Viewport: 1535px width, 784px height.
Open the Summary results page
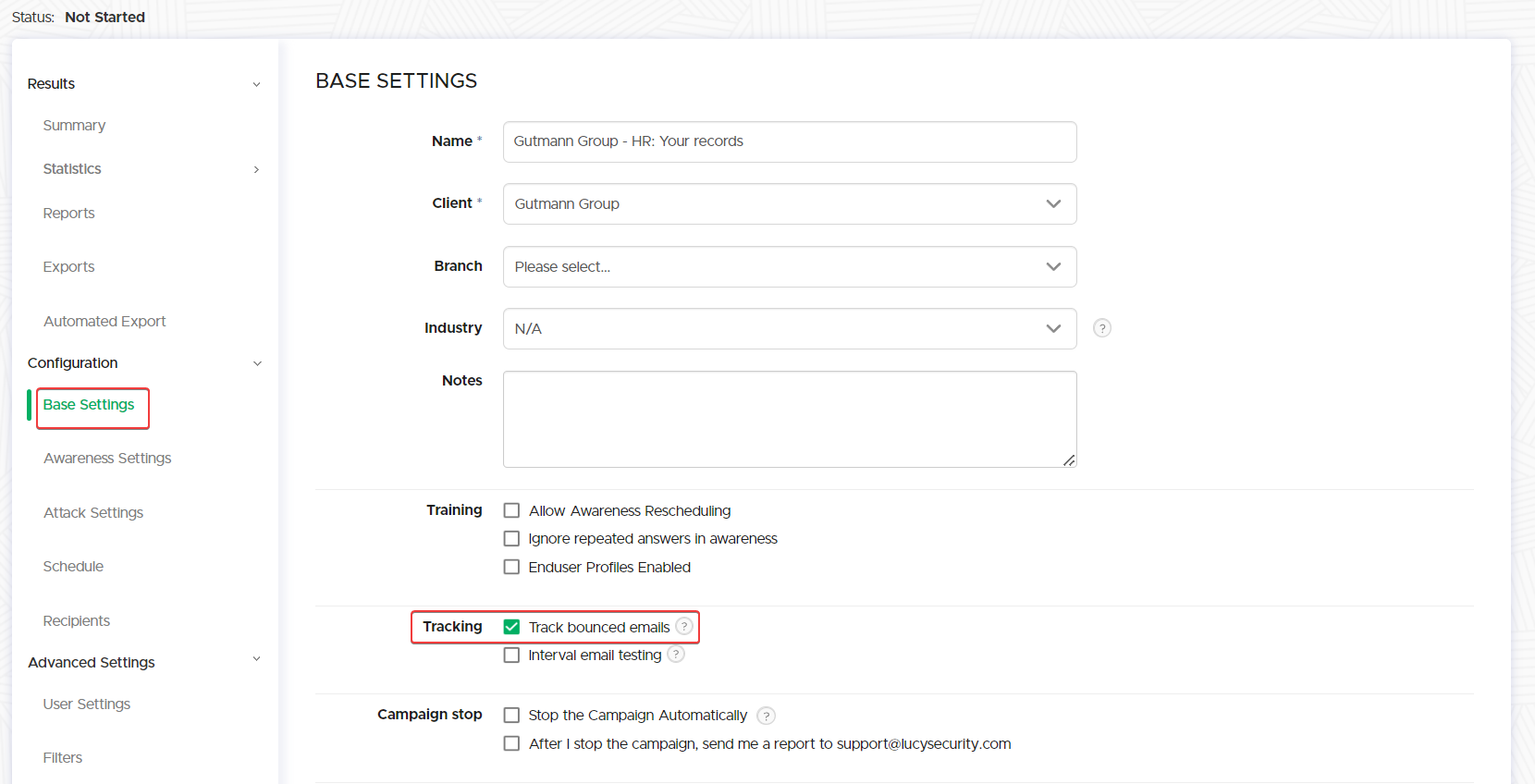[x=74, y=126]
